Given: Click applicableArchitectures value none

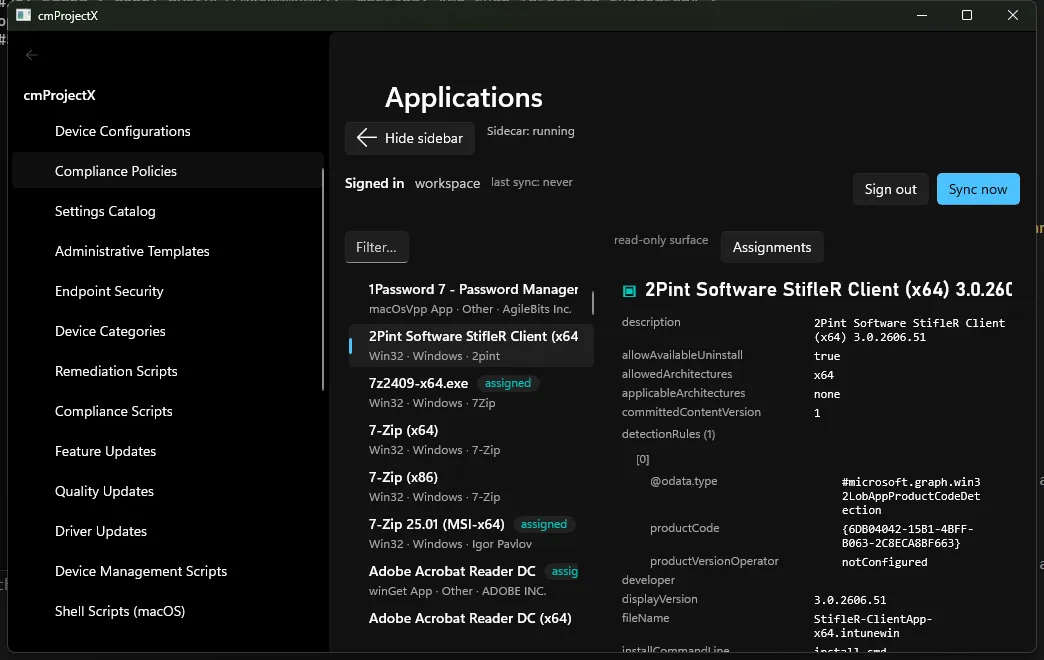Looking at the screenshot, I should (827, 394).
